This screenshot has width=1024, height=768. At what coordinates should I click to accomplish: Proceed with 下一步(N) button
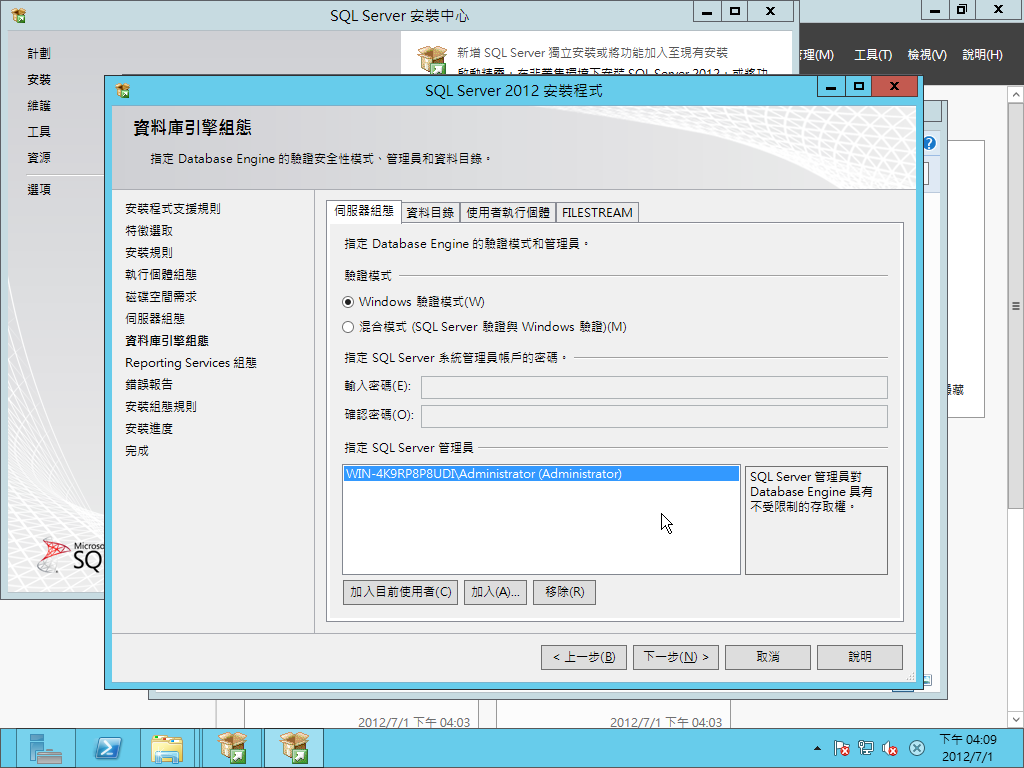click(x=676, y=657)
